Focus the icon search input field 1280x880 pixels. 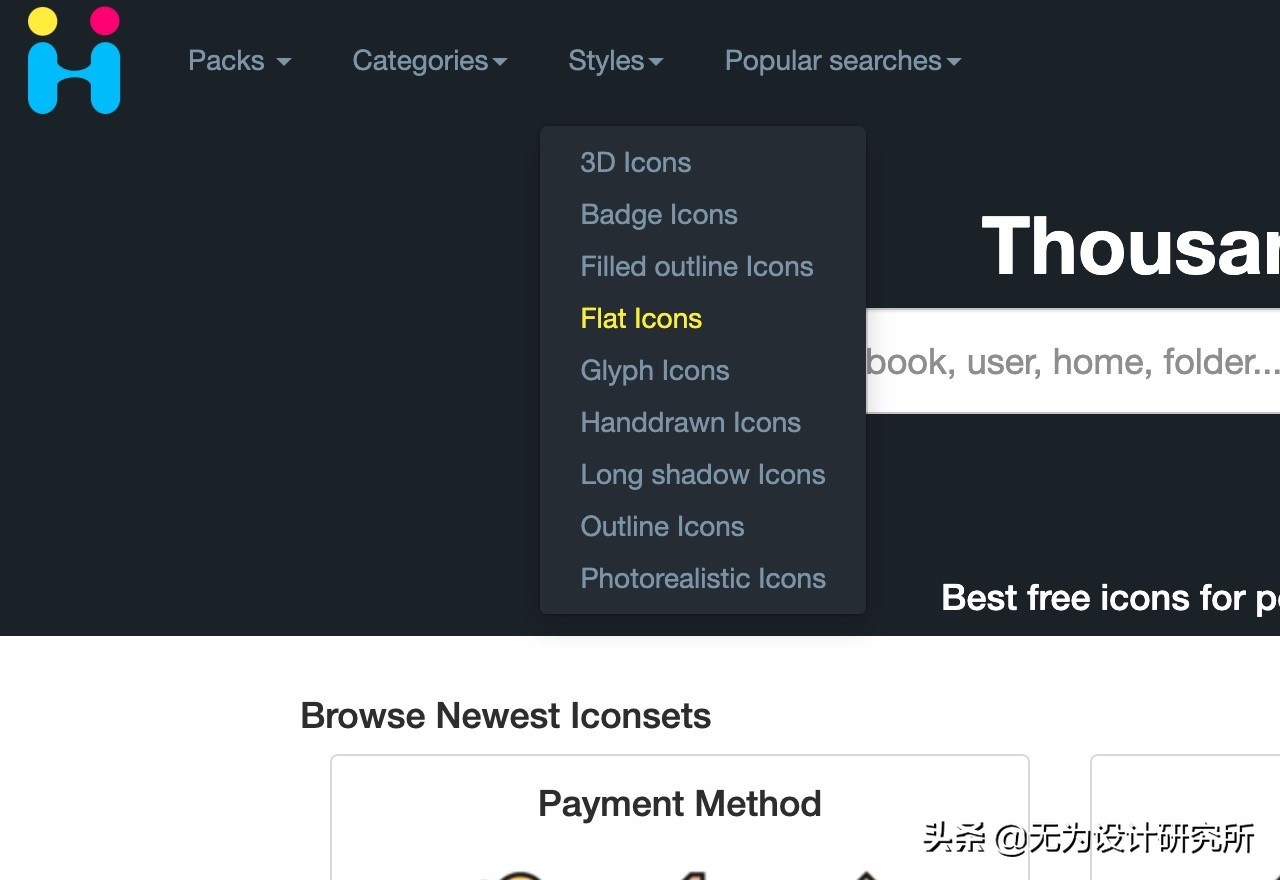1070,361
